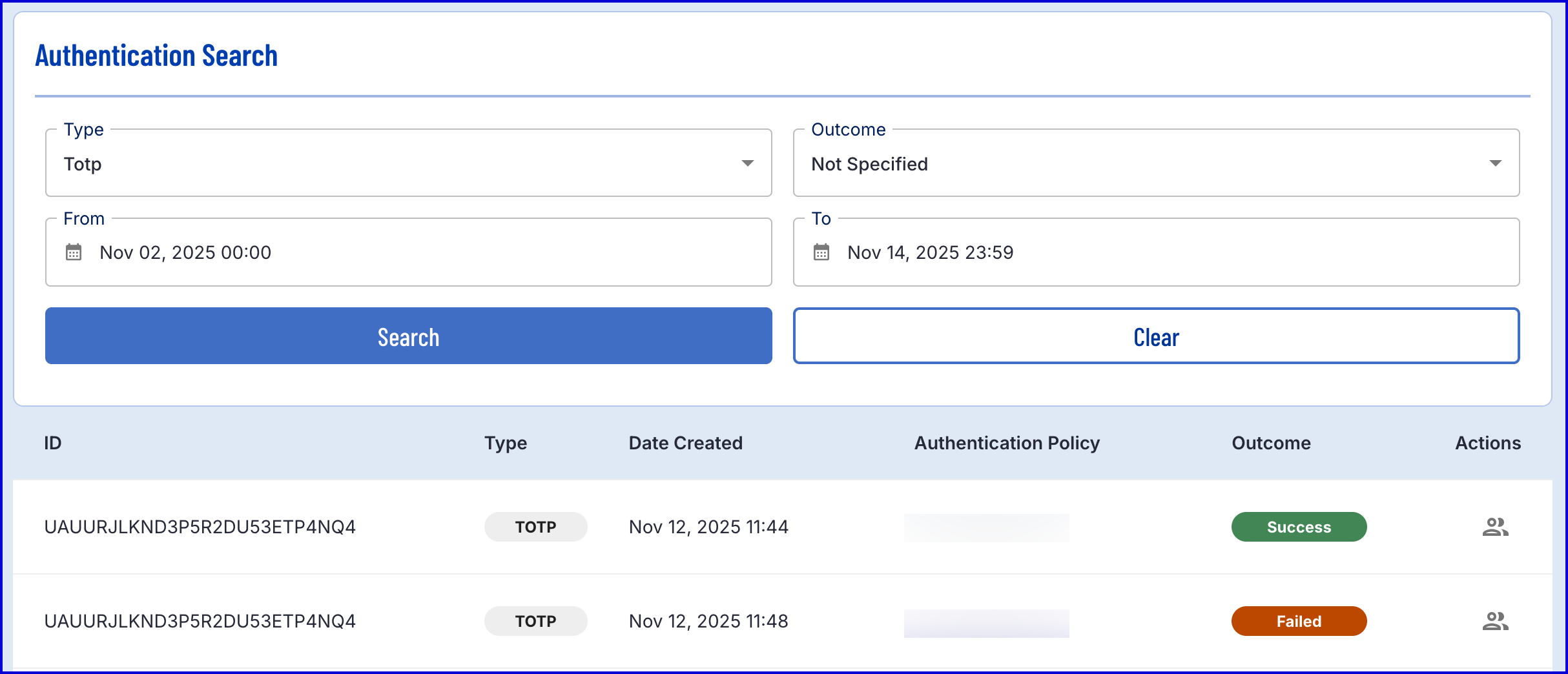The width and height of the screenshot is (1568, 674).
Task: Click TOTP type chip in first row
Action: pos(535,527)
